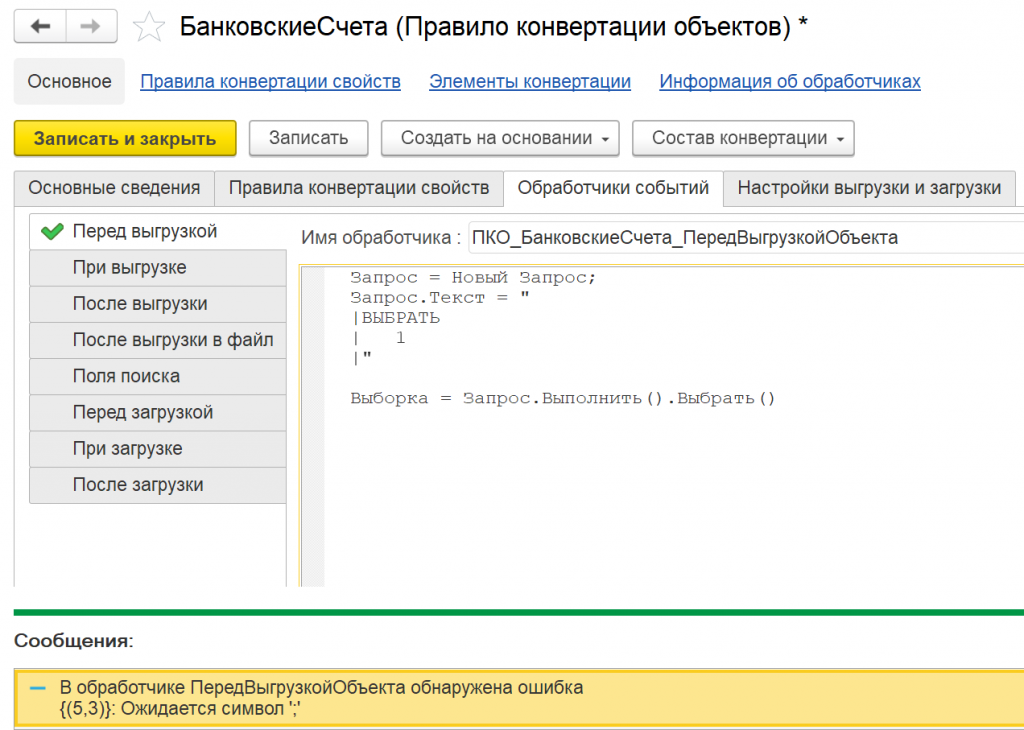Click the Имя обработчика input field
Image resolution: width=1024 pixels, height=730 pixels.
pos(746,238)
